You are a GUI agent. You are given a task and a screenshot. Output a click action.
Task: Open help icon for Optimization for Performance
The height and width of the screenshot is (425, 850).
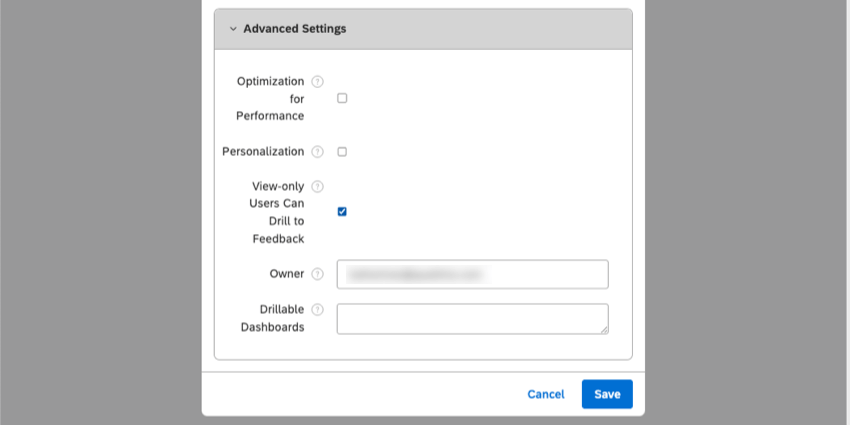318,81
